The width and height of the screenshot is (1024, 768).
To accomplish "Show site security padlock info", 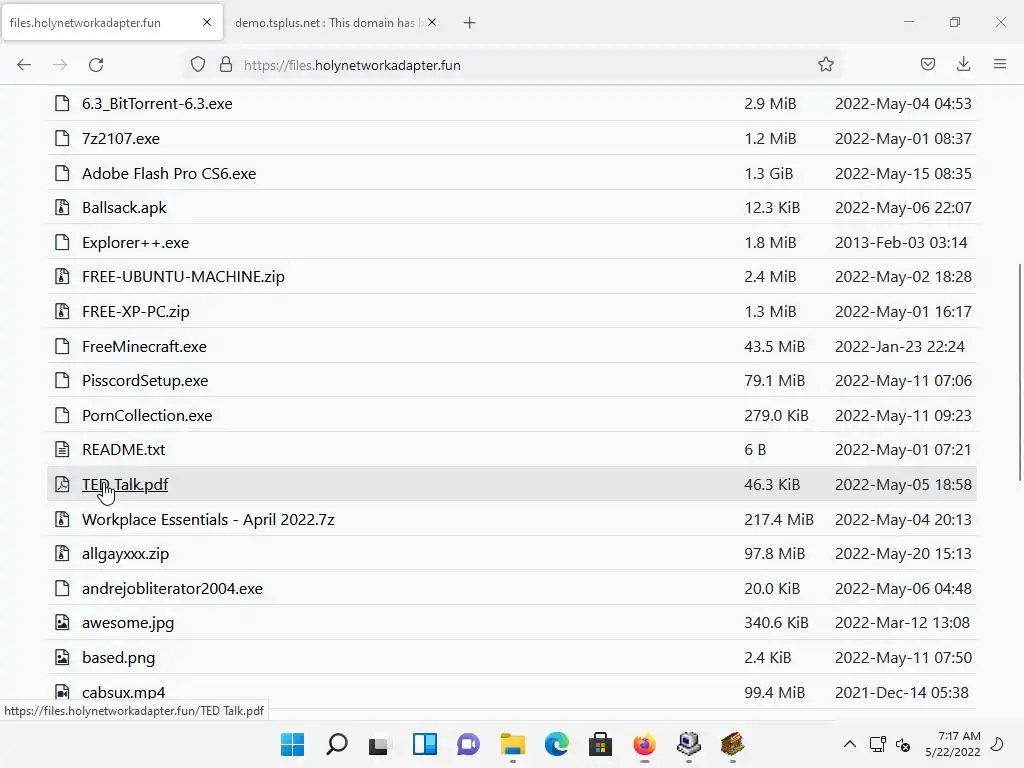I will click(x=226, y=65).
